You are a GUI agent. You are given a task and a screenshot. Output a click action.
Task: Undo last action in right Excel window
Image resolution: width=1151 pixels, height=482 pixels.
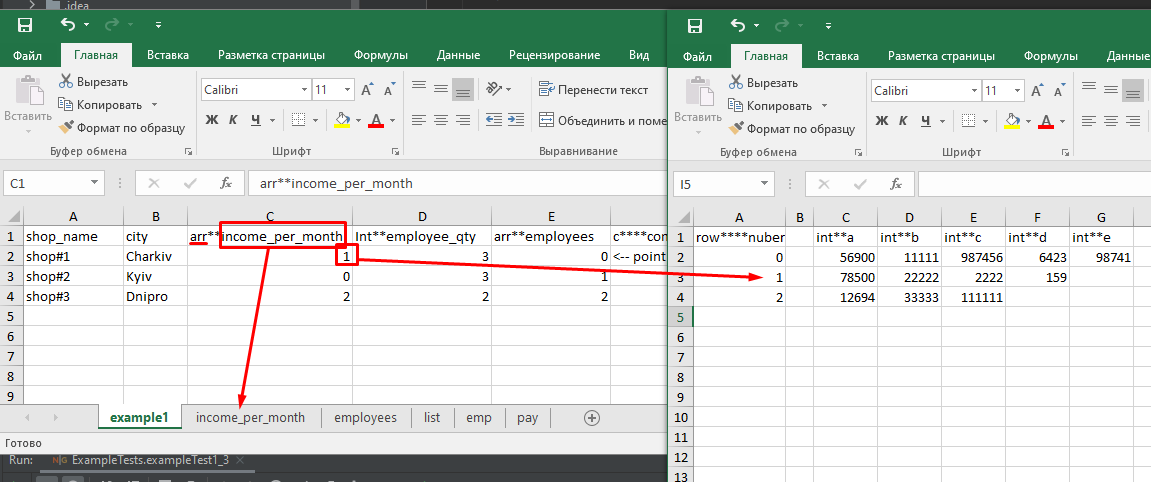pyautogui.click(x=738, y=25)
